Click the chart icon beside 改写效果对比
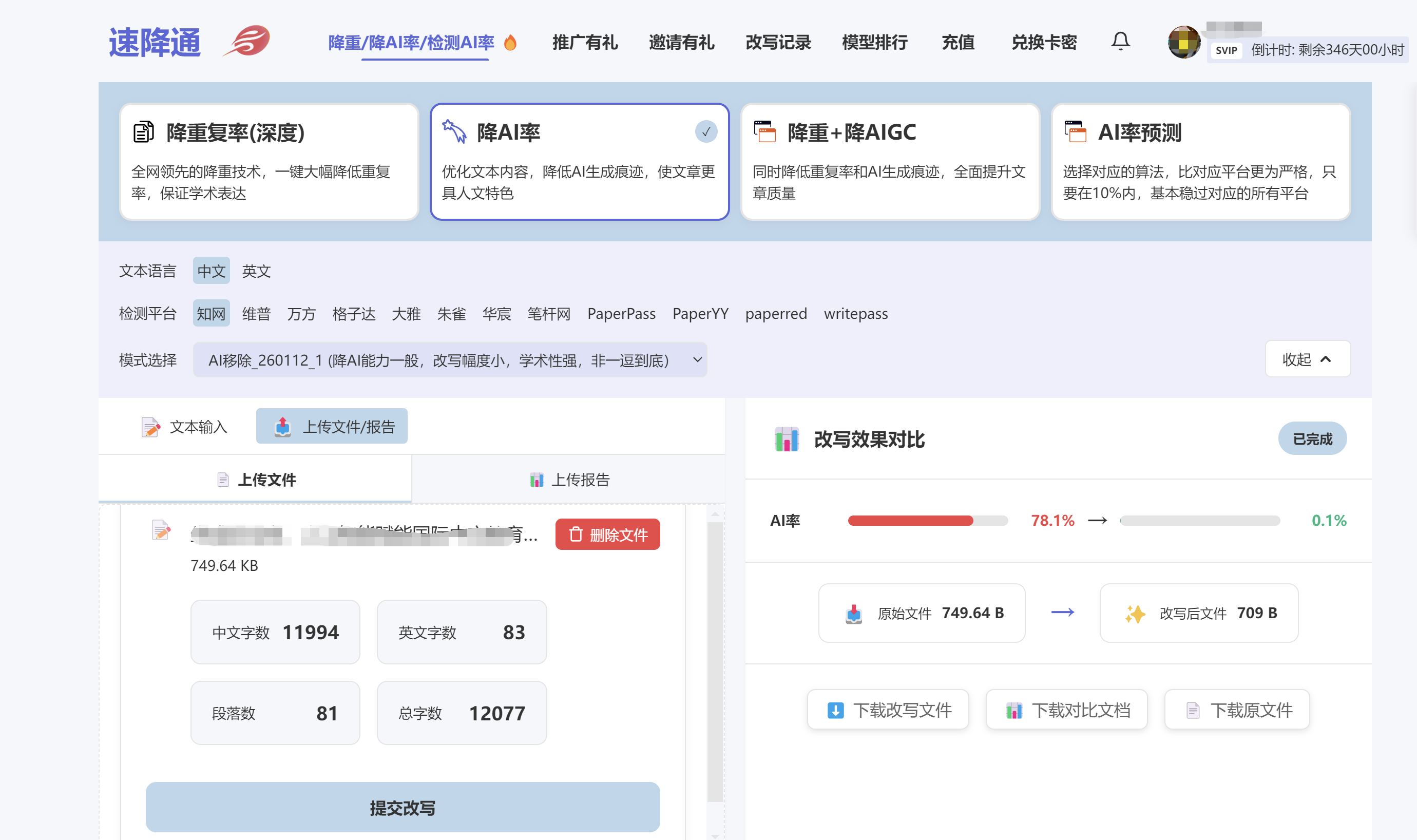 pyautogui.click(x=786, y=438)
